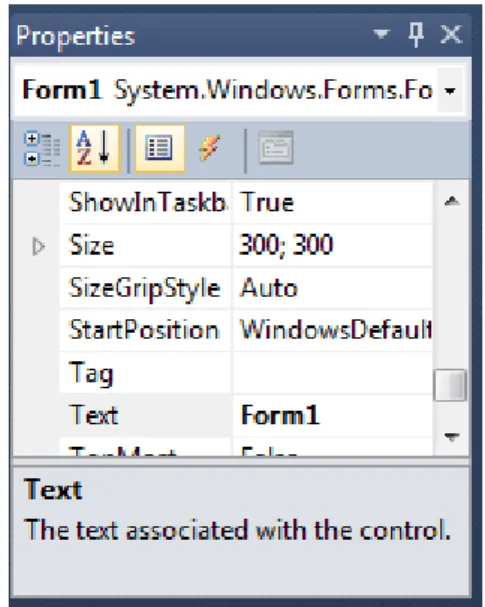Open Property Pages icon
The image size is (485, 607).
(x=276, y=147)
